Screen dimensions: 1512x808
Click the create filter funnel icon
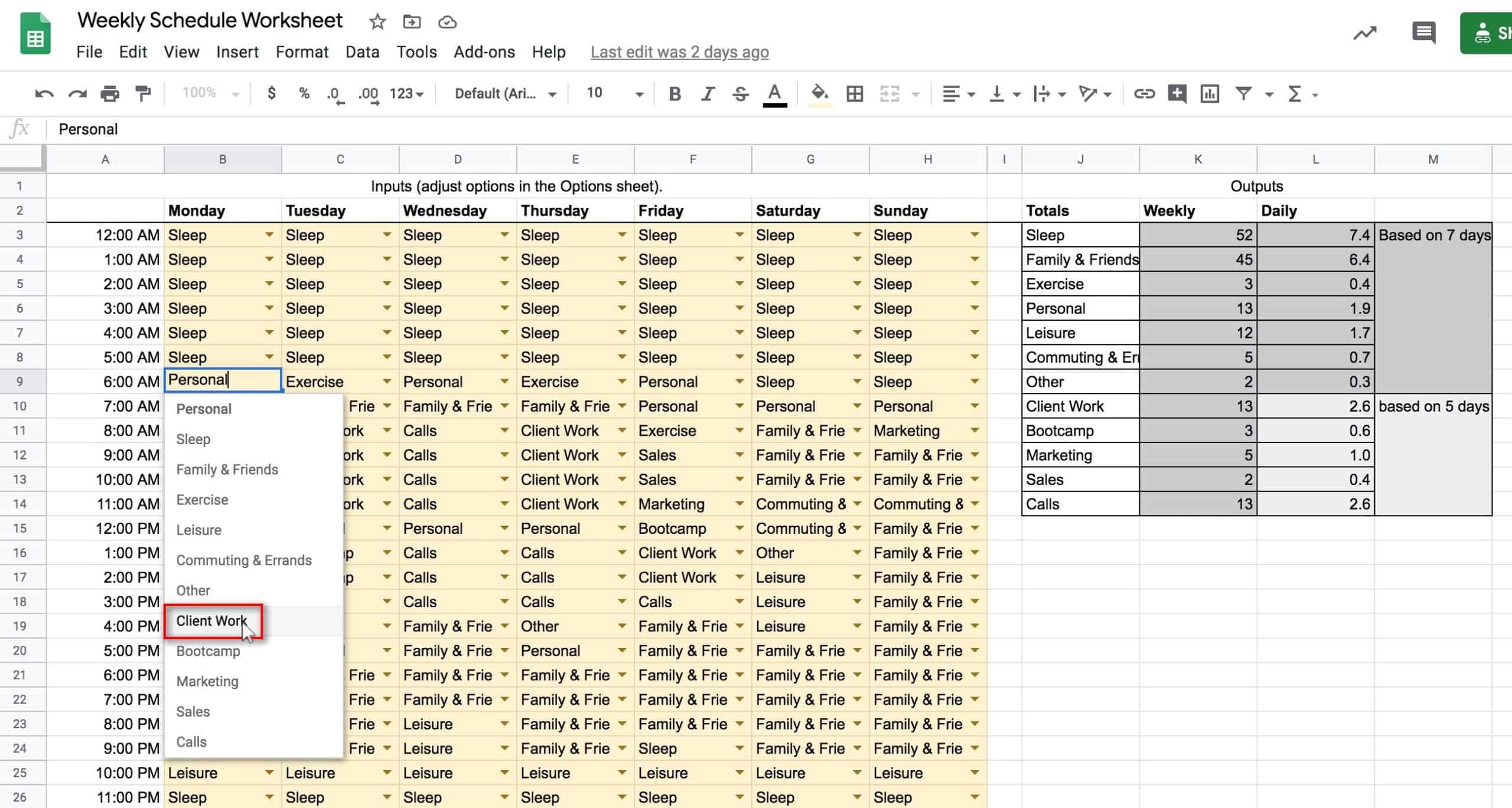1243,94
